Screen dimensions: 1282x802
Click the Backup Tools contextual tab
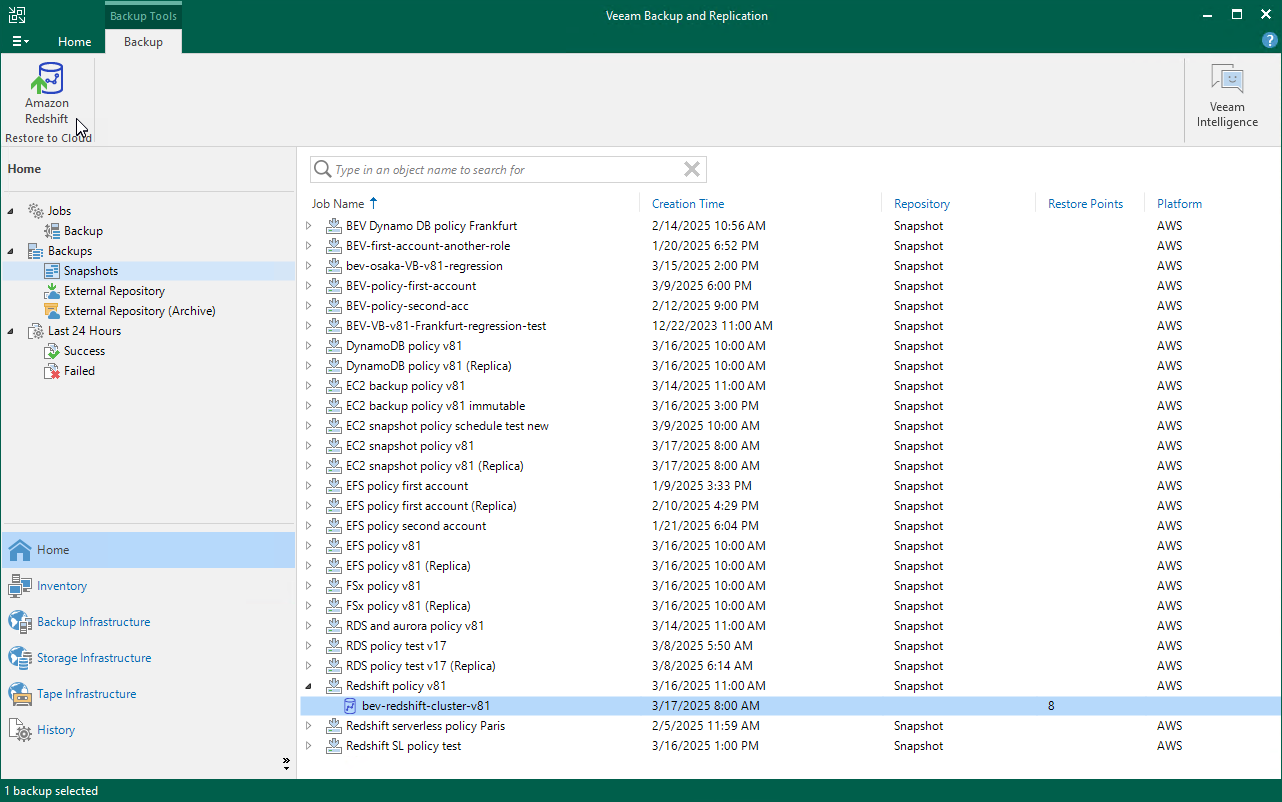143,16
